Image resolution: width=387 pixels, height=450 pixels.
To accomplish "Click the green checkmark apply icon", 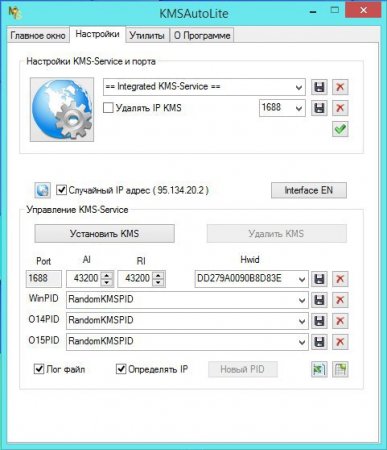I will coord(340,129).
